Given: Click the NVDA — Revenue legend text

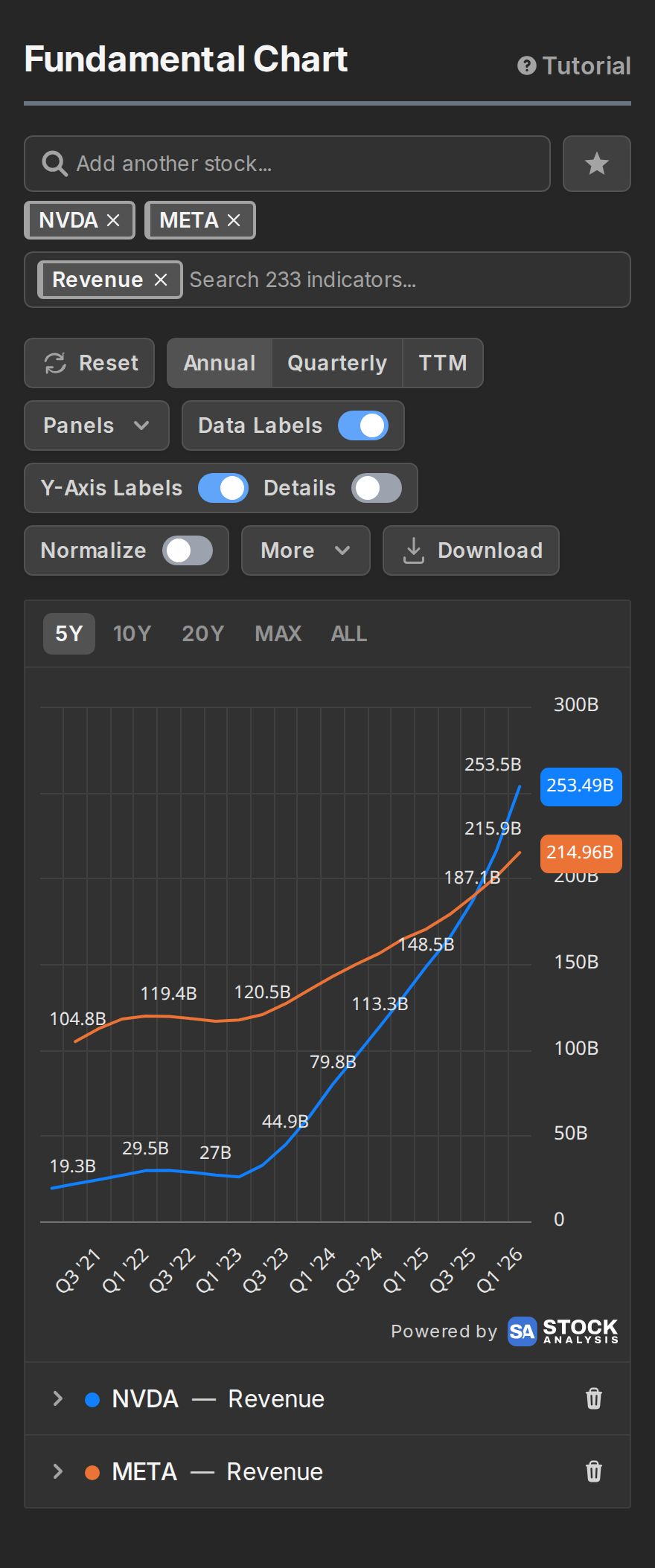Looking at the screenshot, I should [218, 1398].
